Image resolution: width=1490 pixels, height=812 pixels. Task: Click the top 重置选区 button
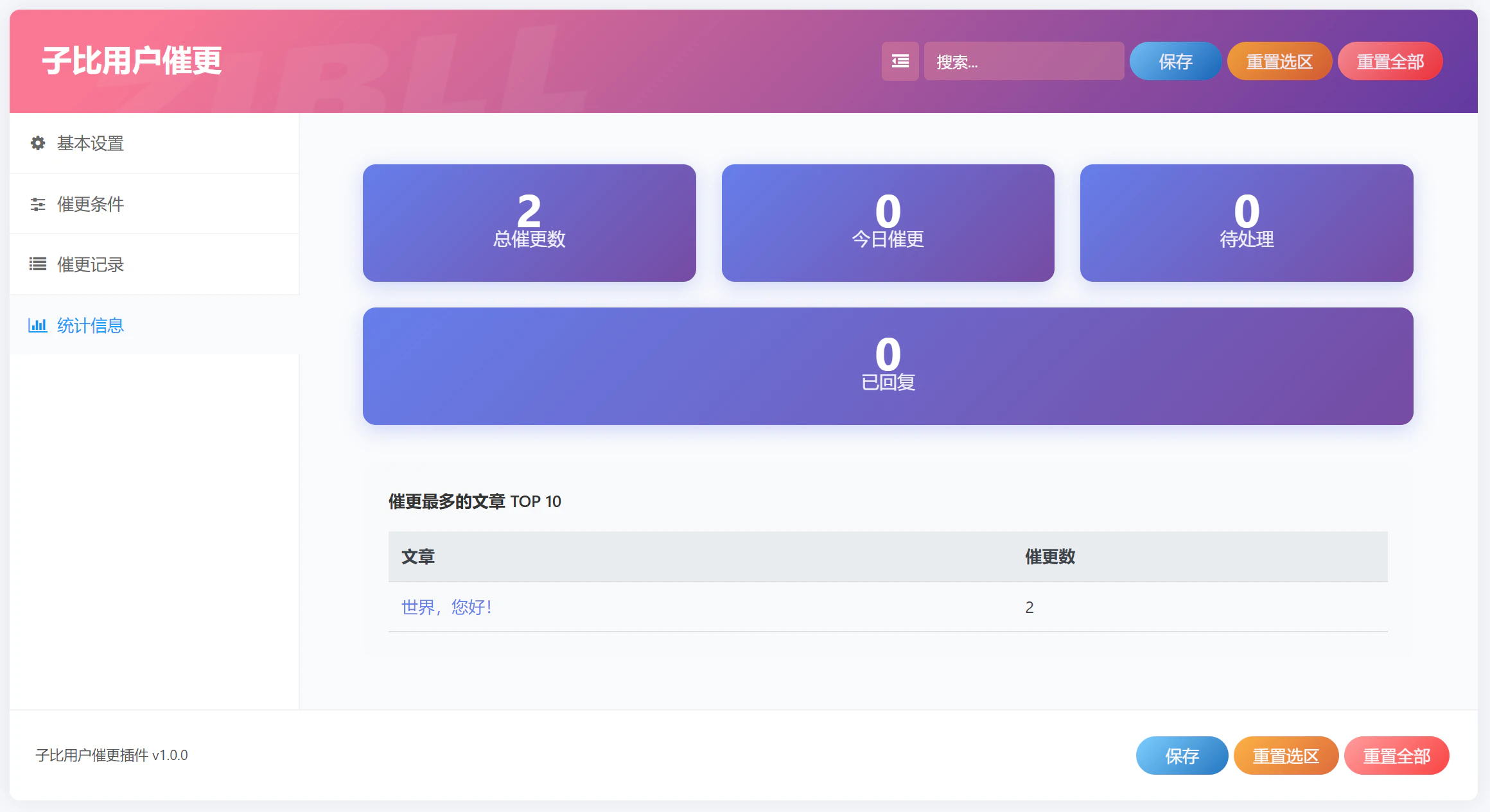[x=1279, y=61]
